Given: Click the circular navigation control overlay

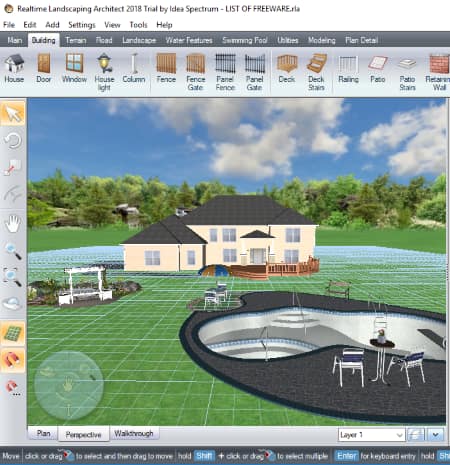Looking at the screenshot, I should (69, 385).
